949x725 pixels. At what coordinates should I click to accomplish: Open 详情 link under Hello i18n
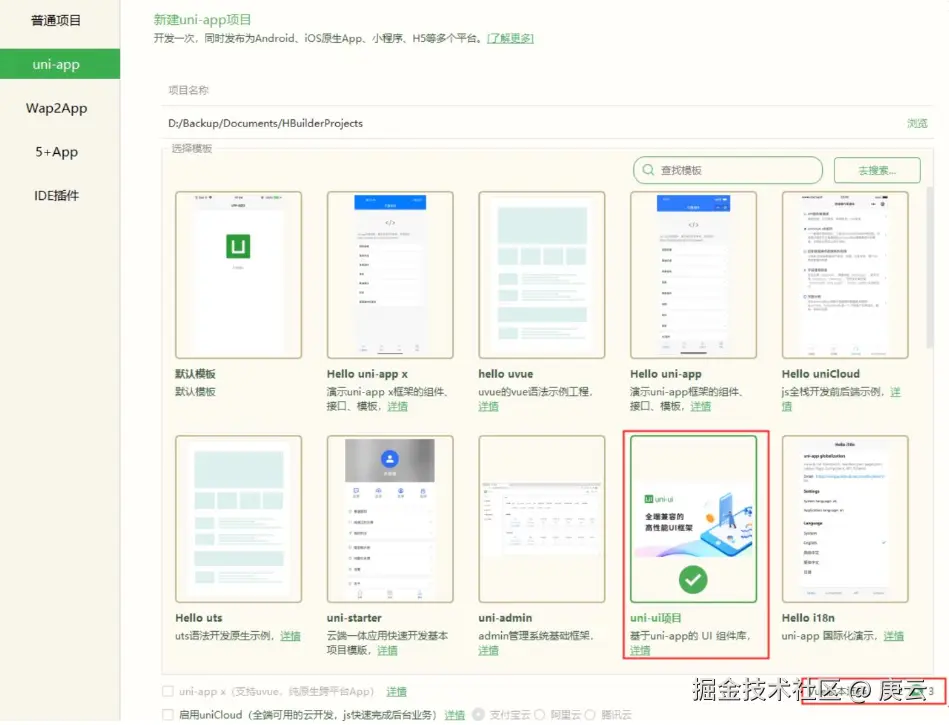(x=893, y=635)
